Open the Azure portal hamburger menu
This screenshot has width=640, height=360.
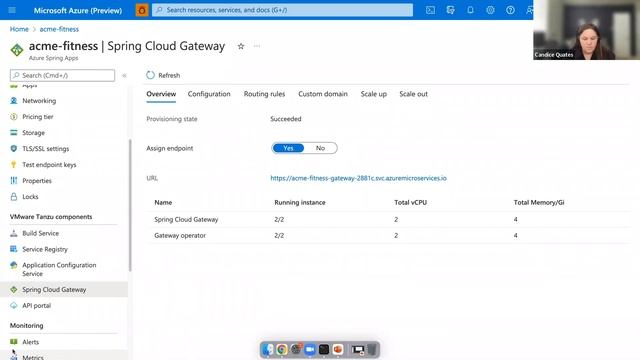[x=12, y=10]
